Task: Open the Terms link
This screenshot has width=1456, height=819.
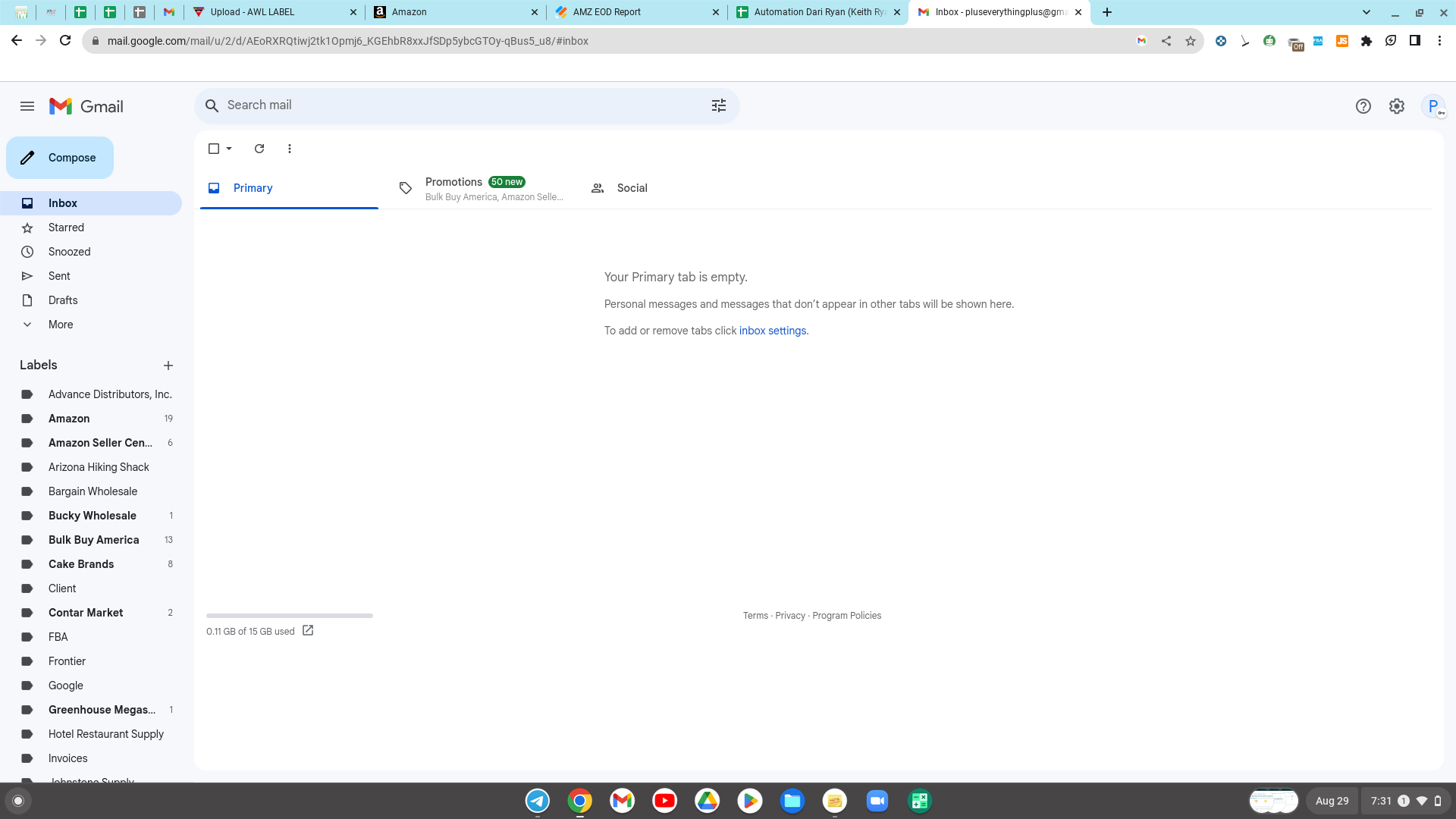Action: tap(755, 616)
